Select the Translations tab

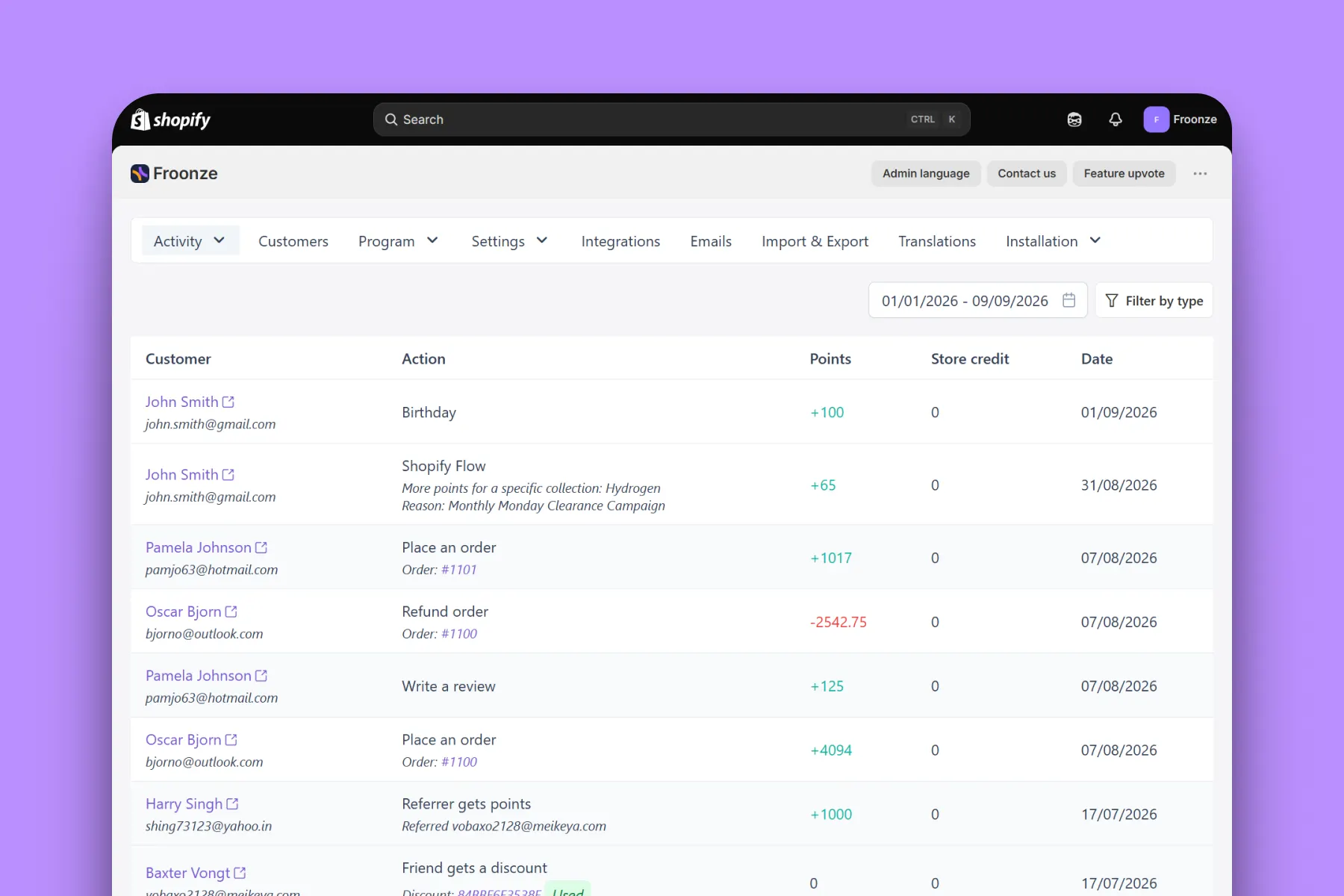(937, 241)
